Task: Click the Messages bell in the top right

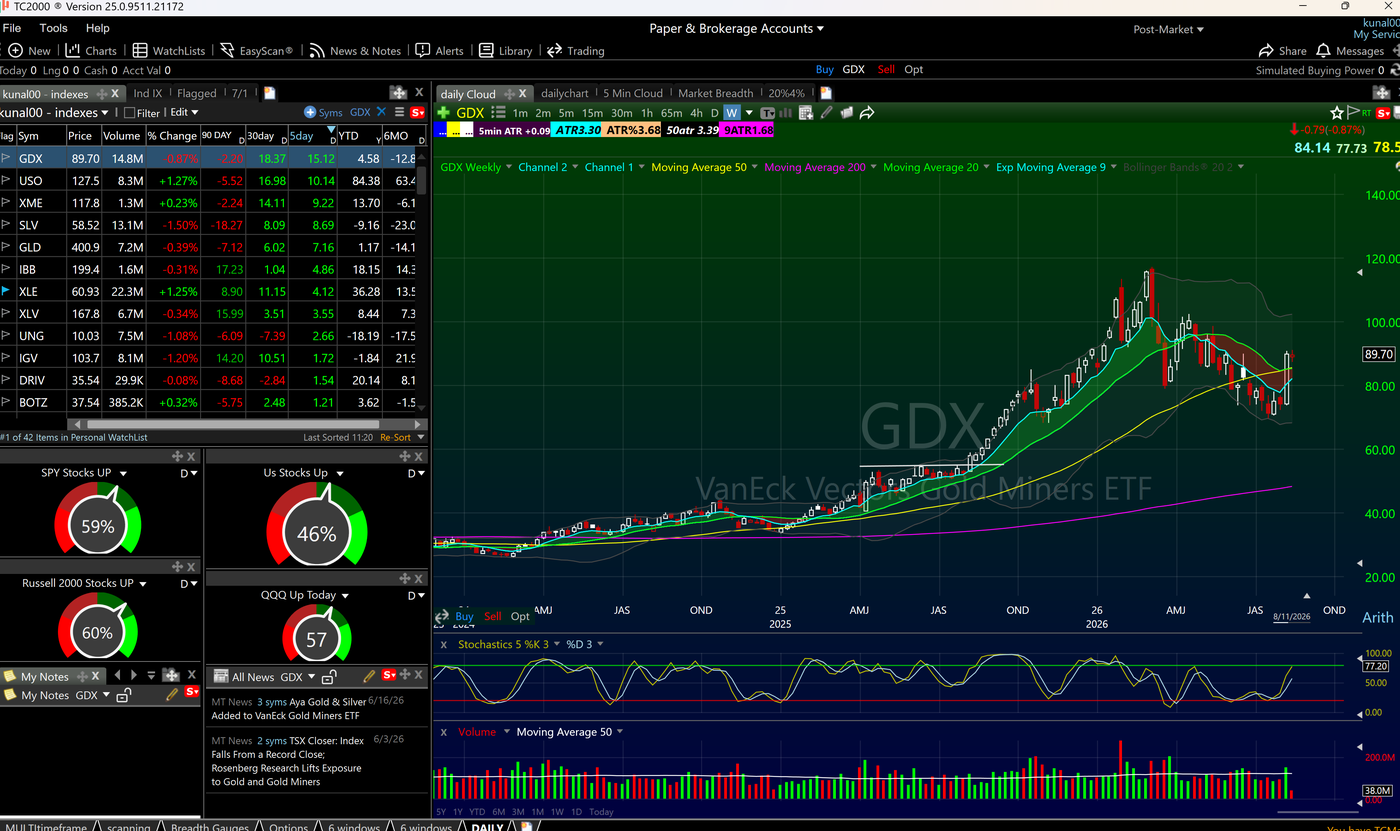Action: [1350, 51]
